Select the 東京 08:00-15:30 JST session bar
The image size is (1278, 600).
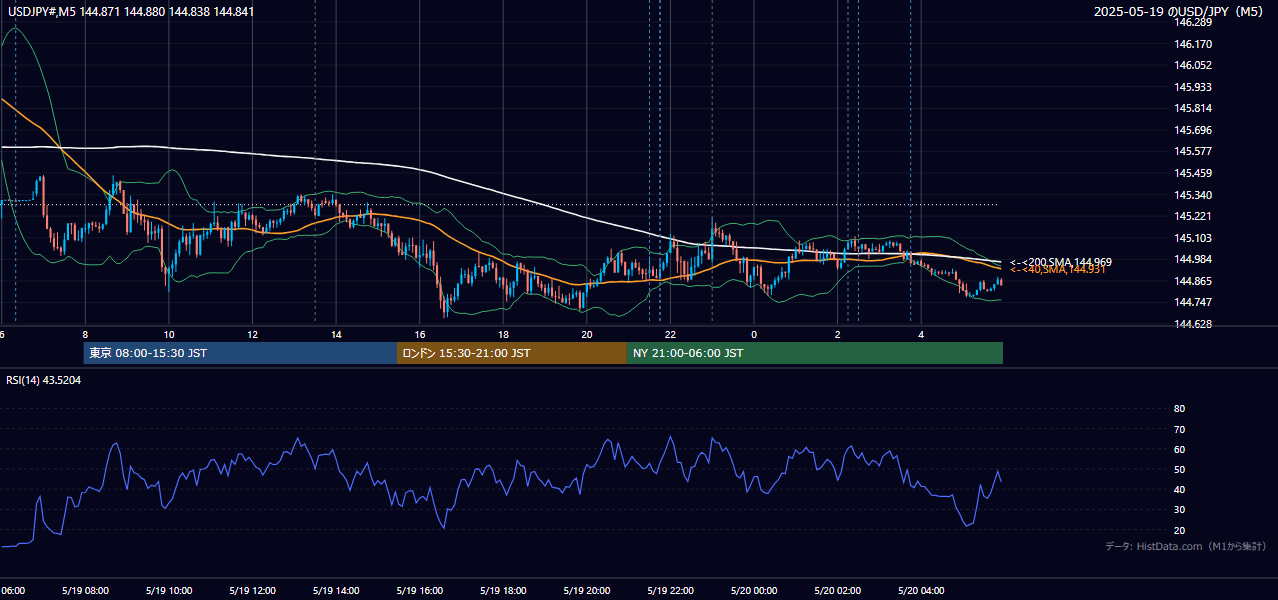[x=240, y=353]
